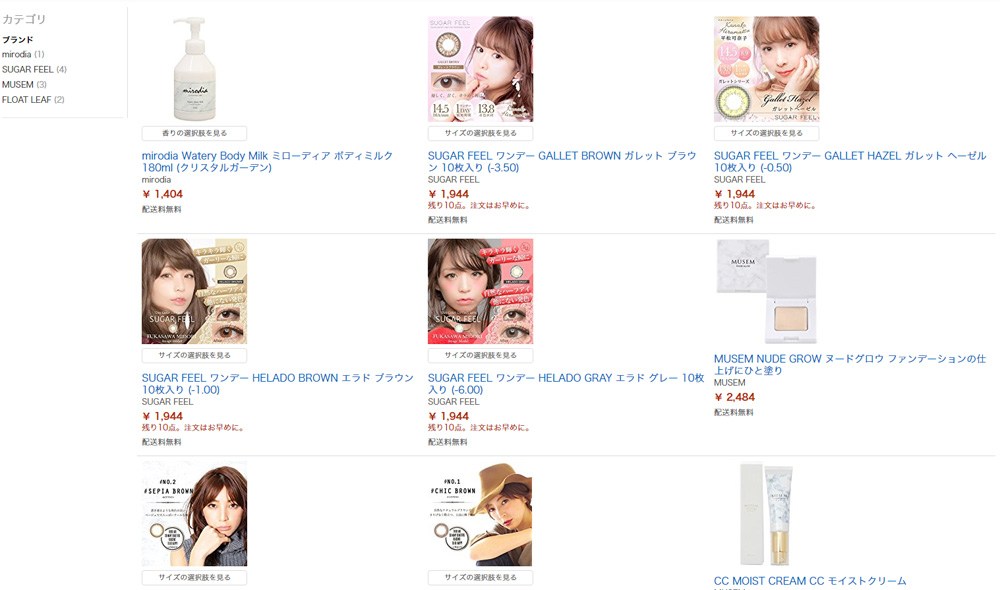Show size options for GALLET HAZEL
Screen dimensions: 1000x590
(x=766, y=133)
